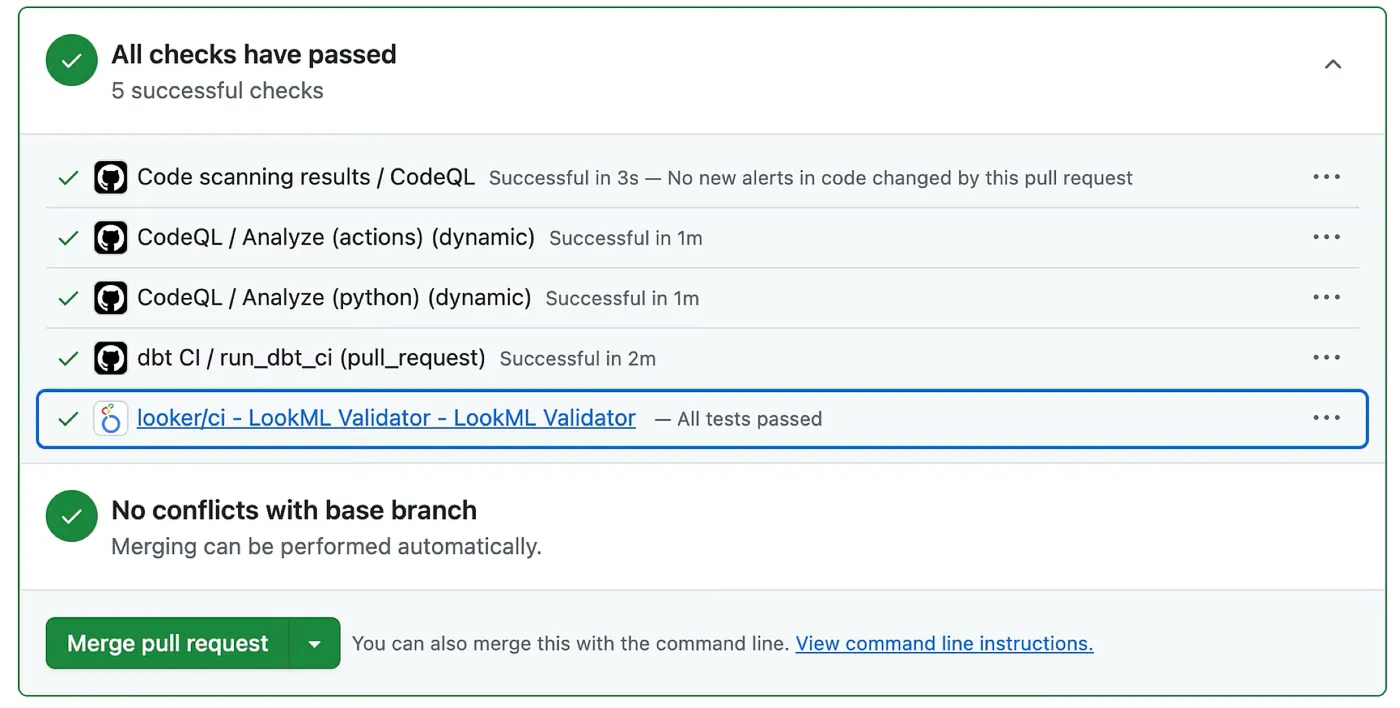Open View command line instructions link
The width and height of the screenshot is (1400, 708).
coord(943,643)
